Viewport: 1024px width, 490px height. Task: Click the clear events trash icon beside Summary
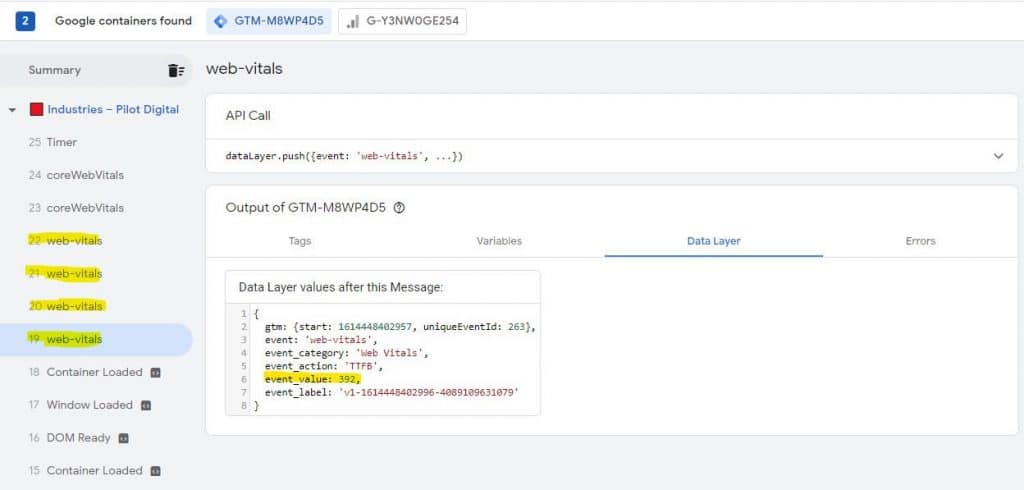click(x=176, y=71)
